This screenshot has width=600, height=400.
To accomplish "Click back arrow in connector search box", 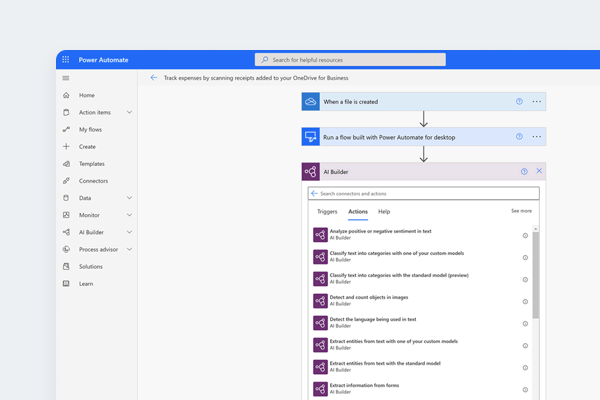I will [x=314, y=193].
